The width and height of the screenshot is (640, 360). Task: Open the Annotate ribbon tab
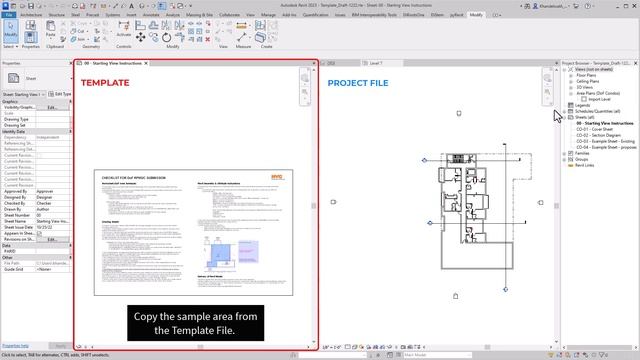click(151, 15)
